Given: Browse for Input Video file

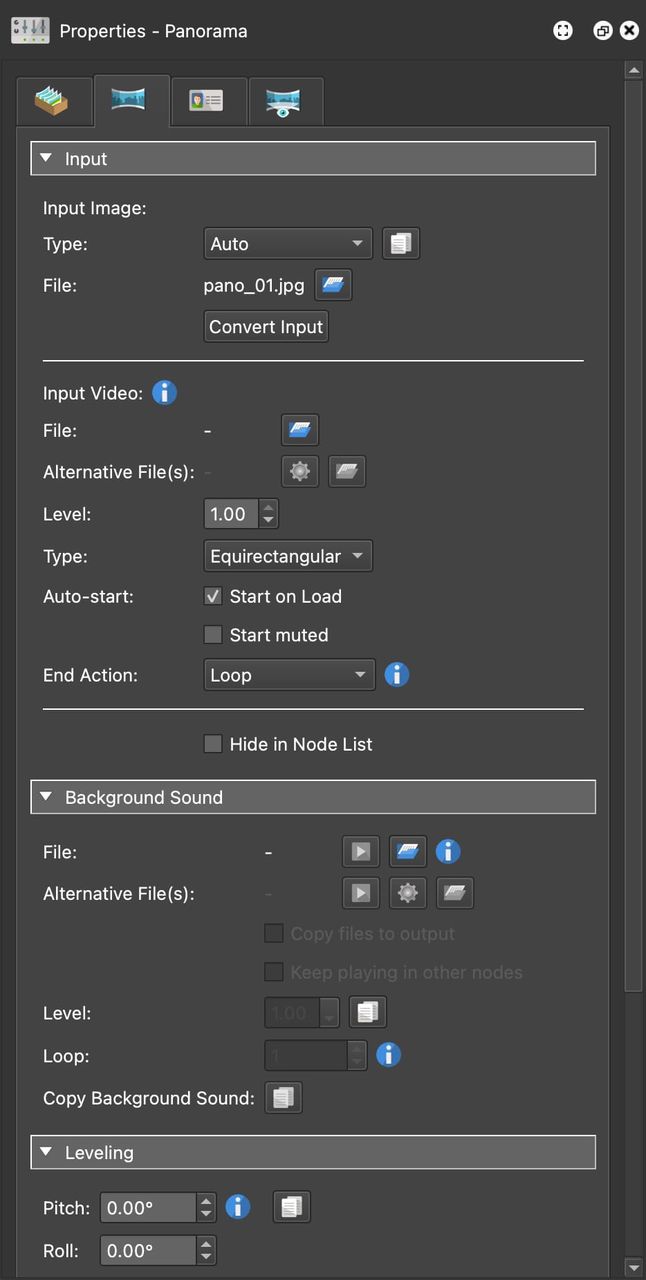Looking at the screenshot, I should 299,431.
